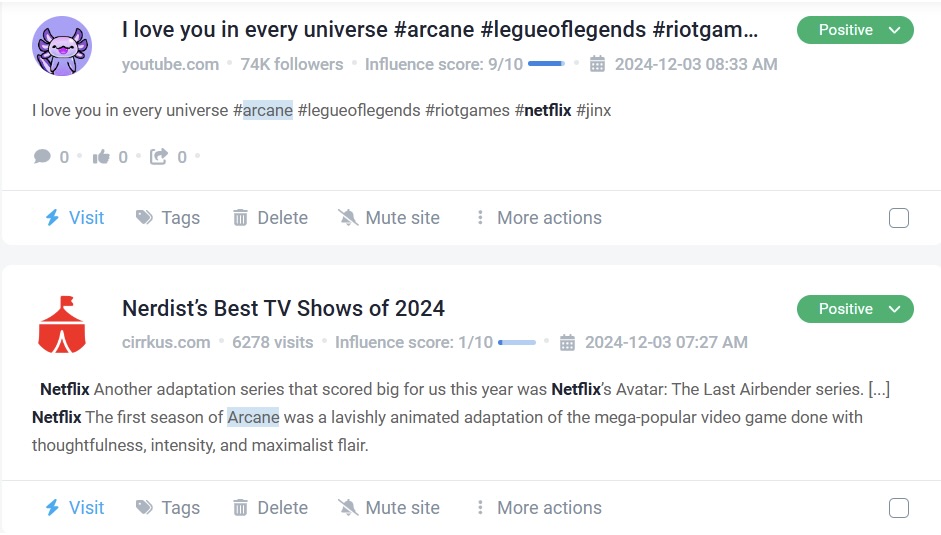Expand the sentiment chevron on the Nerdist mention
Viewport: 941px width, 535px height.
[895, 309]
